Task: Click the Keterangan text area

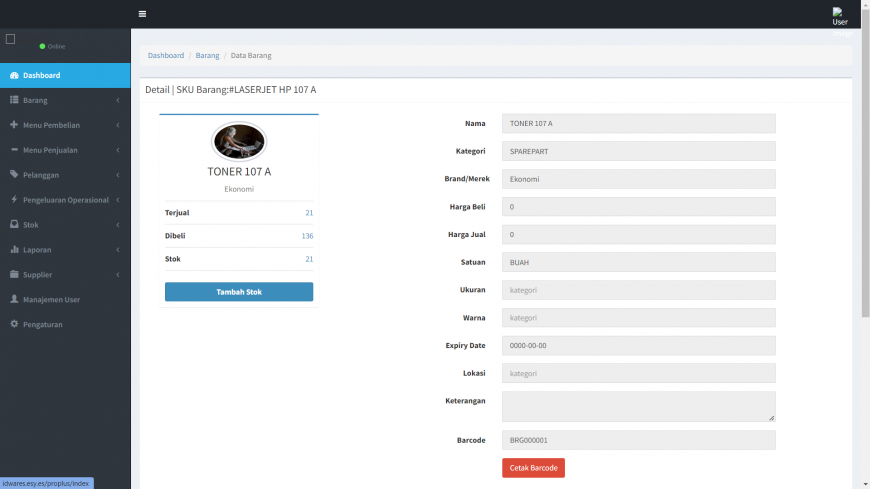Action: [x=639, y=406]
